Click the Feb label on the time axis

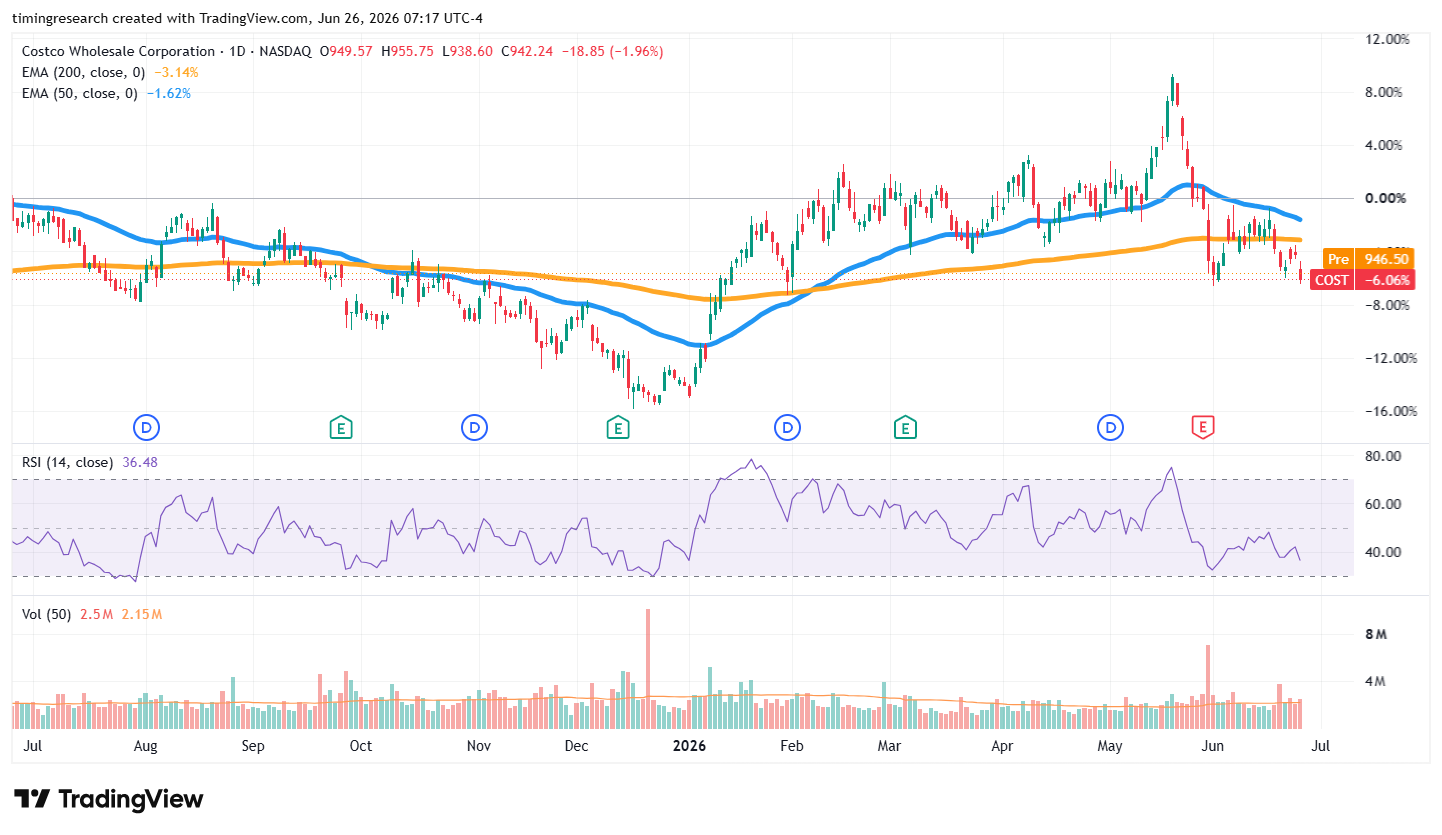click(792, 746)
